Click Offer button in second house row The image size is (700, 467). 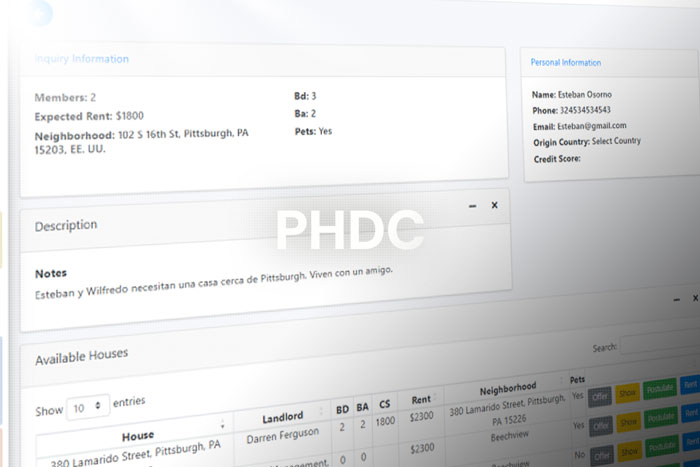tap(600, 423)
